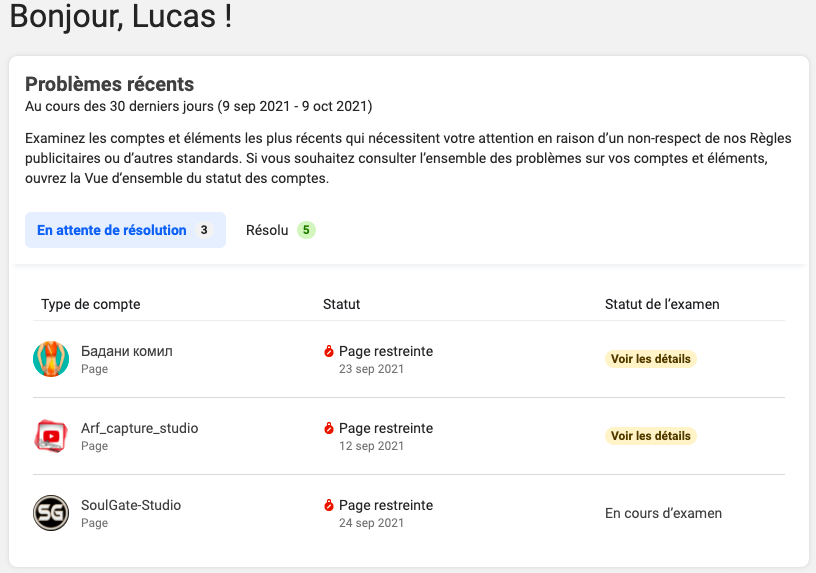Switch to the Résolu tab
Screen dimensions: 816x573
click(x=280, y=230)
